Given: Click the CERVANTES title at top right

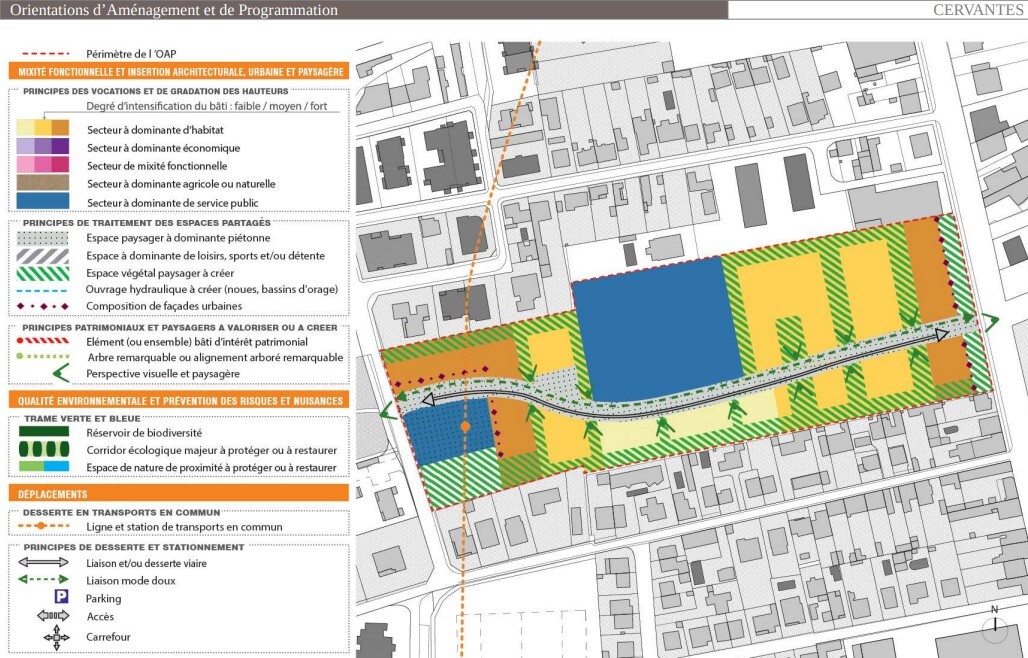Looking at the screenshot, I should (x=978, y=10).
